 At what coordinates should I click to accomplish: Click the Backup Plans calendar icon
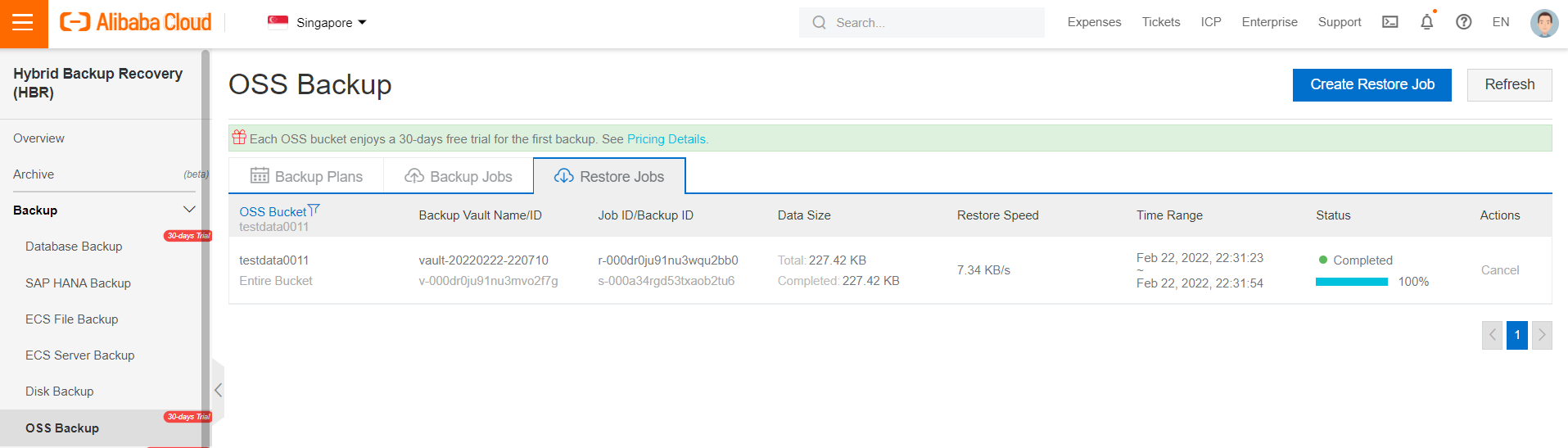[x=260, y=175]
